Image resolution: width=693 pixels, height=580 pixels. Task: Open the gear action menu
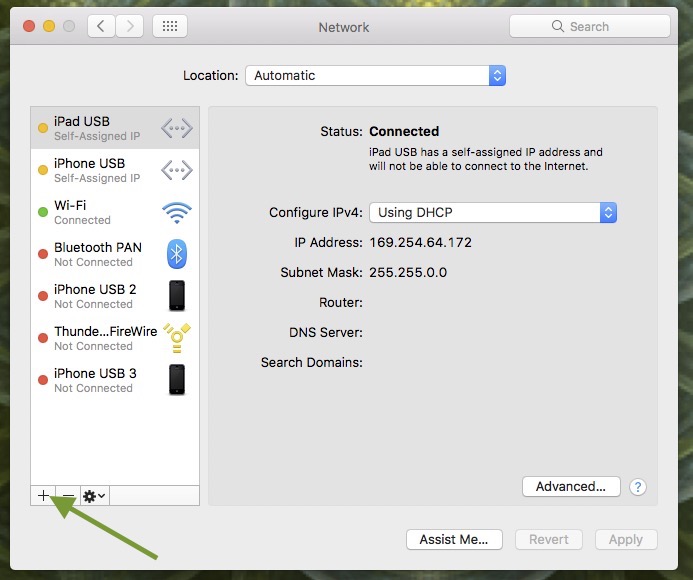coord(95,496)
